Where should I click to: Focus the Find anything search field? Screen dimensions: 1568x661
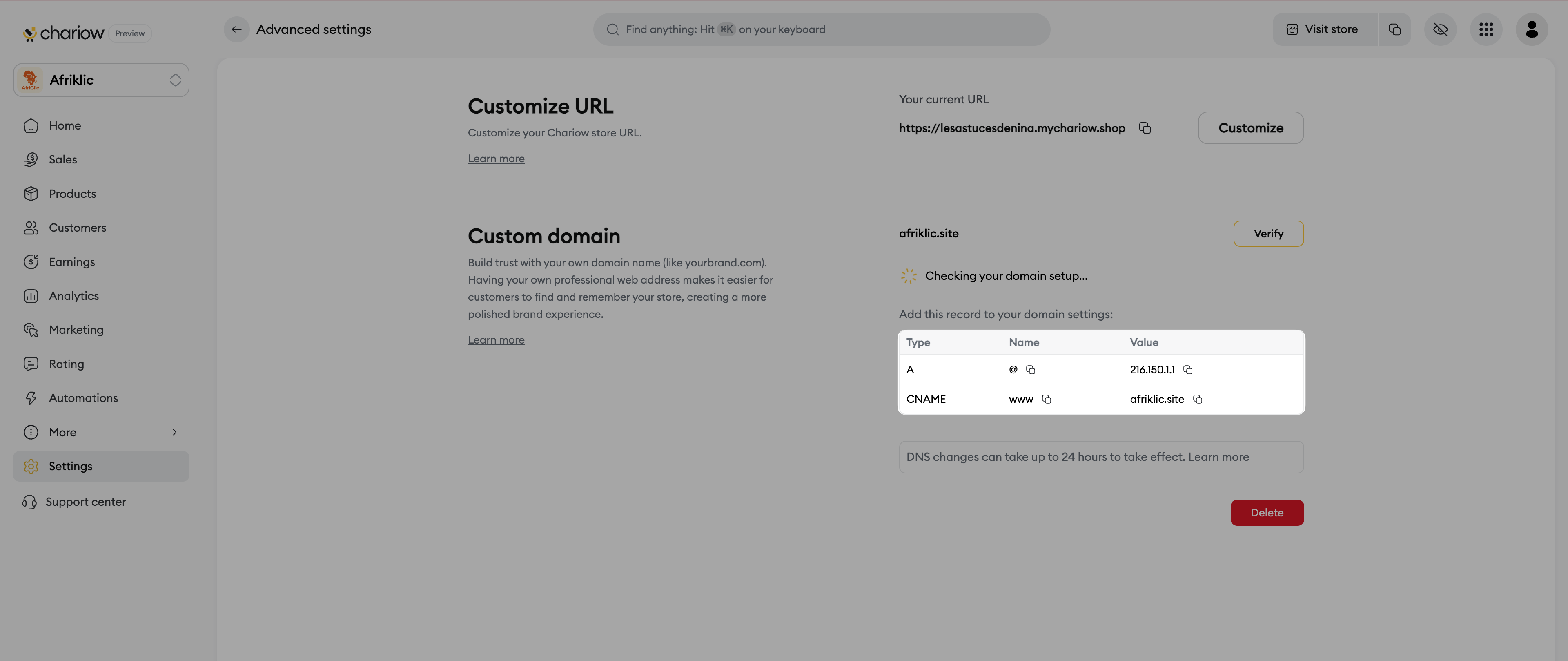coord(822,29)
